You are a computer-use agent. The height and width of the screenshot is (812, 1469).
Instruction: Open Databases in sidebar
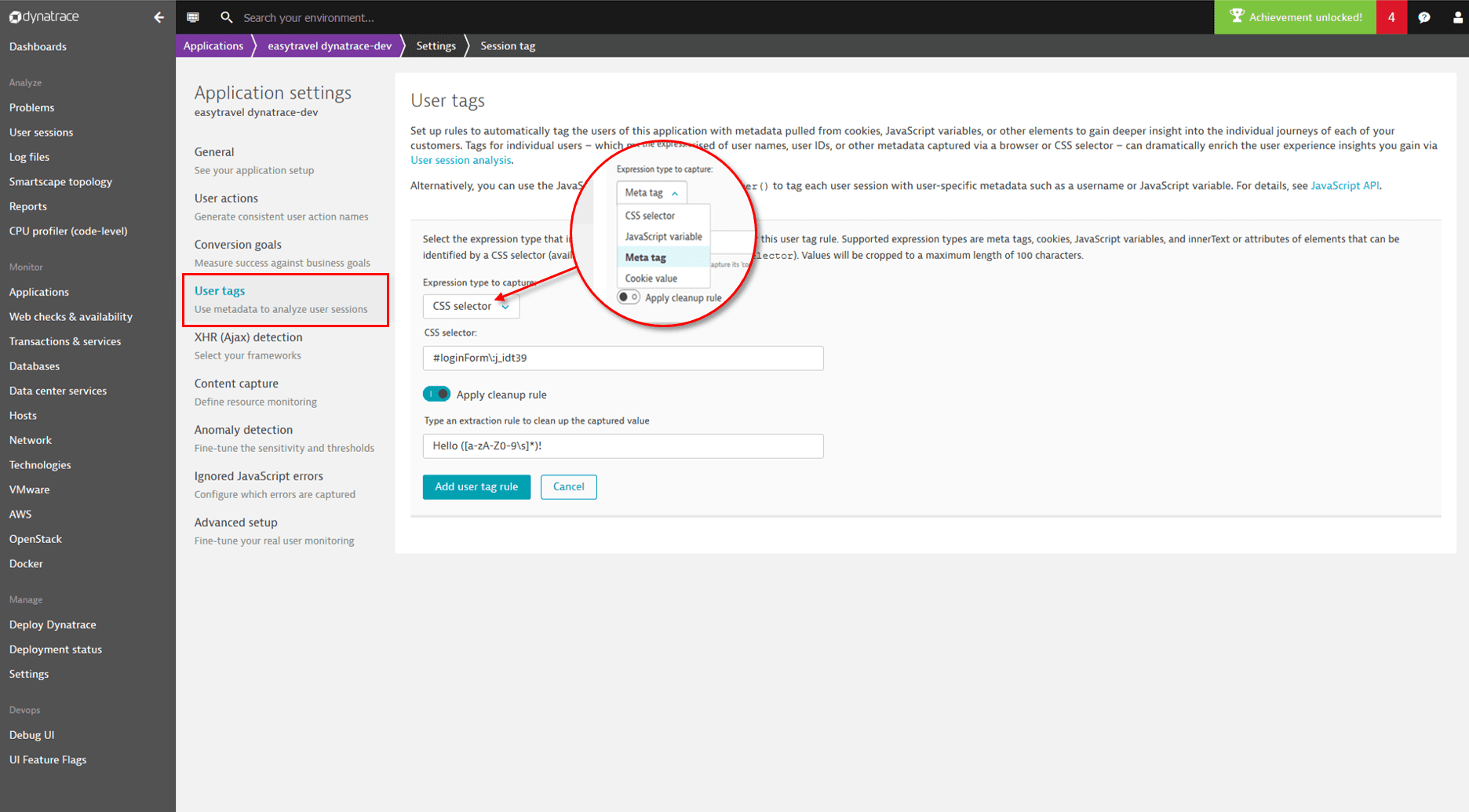pyautogui.click(x=35, y=366)
